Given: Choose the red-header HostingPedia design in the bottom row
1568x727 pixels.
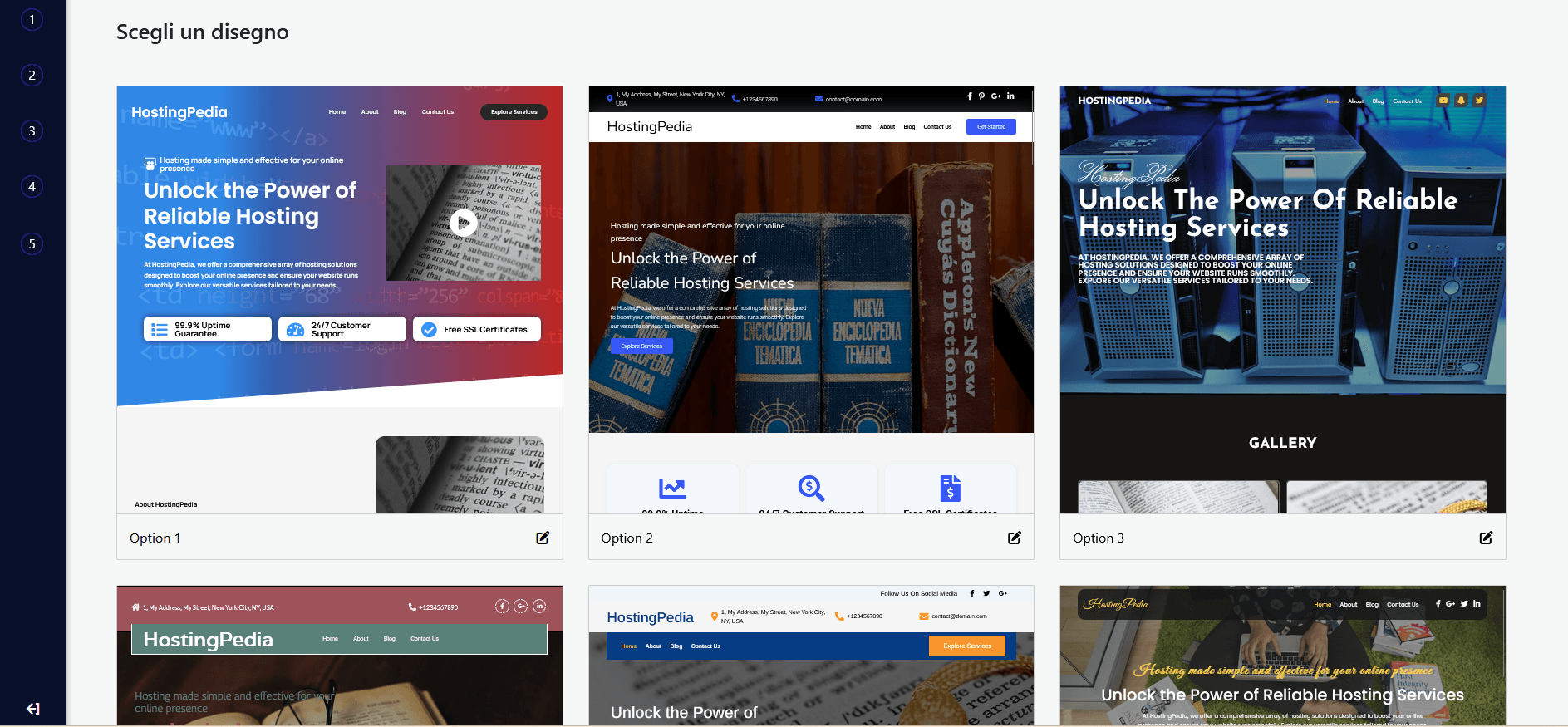Looking at the screenshot, I should [x=340, y=656].
